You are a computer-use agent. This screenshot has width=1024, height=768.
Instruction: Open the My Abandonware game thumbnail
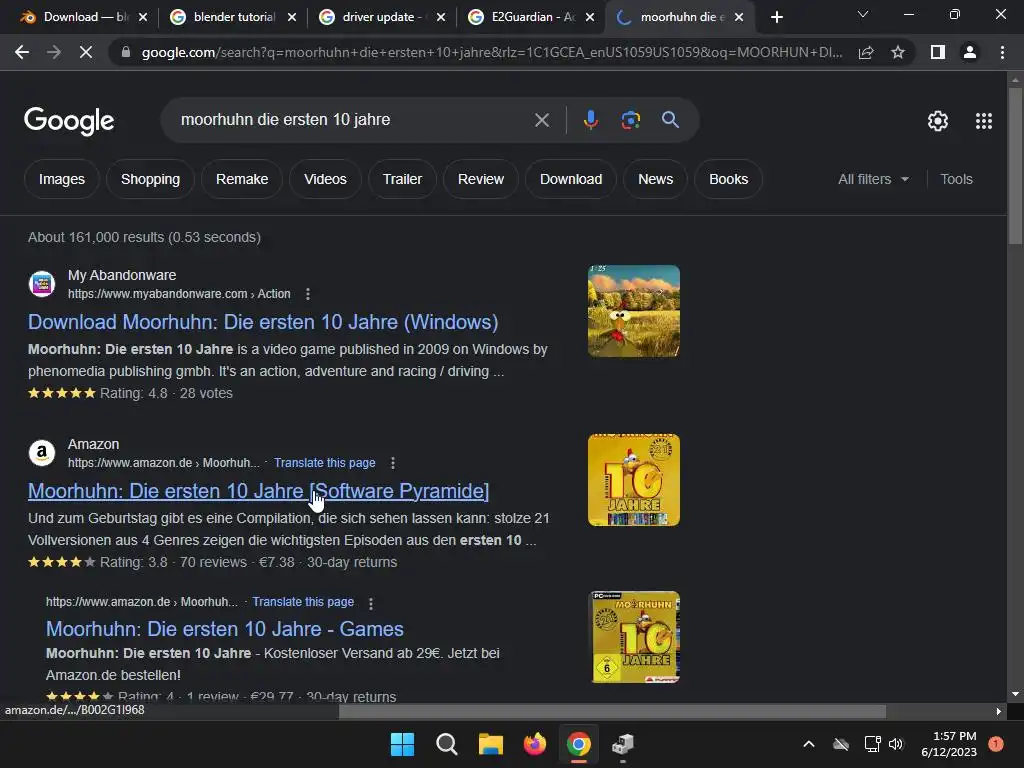coord(633,311)
